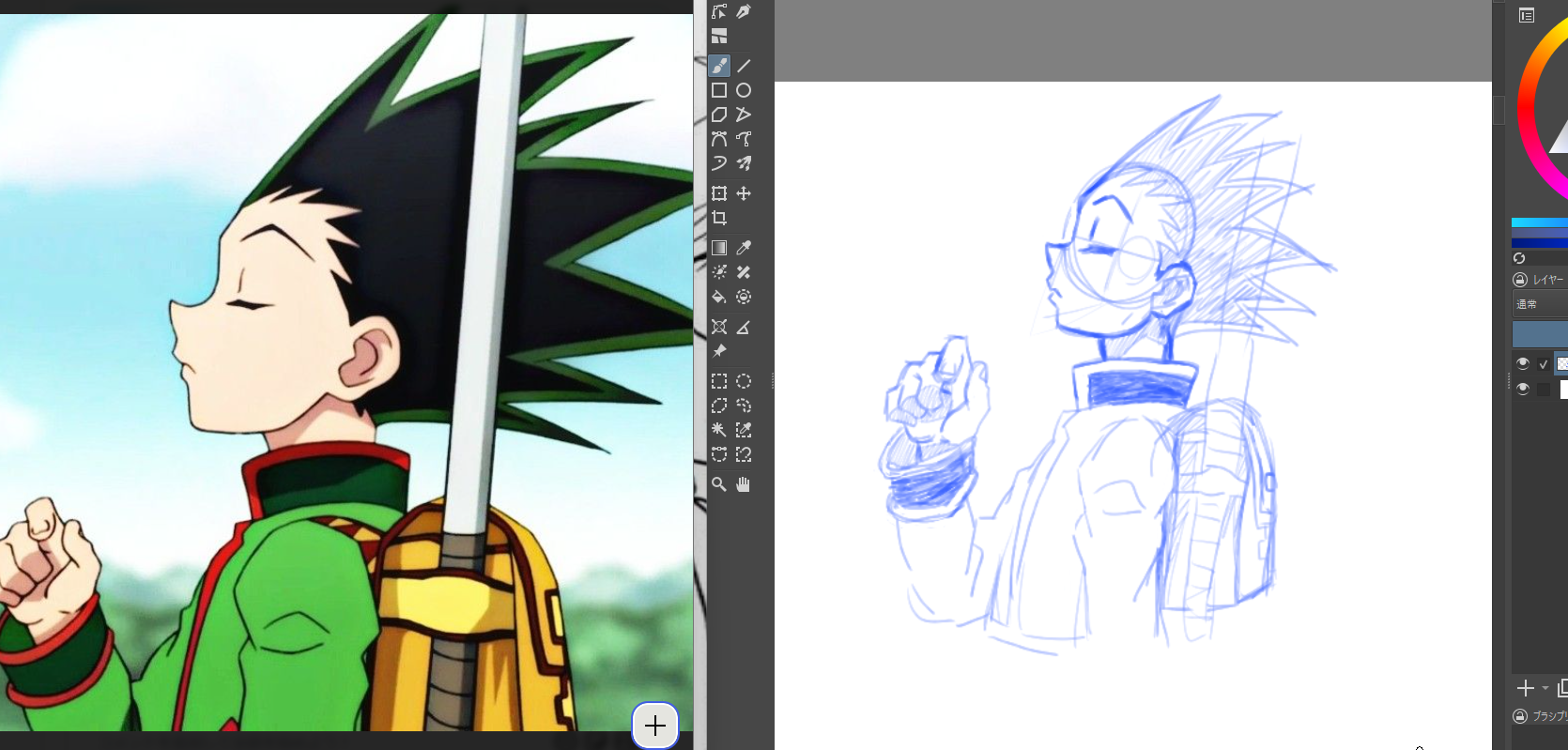Select the Move tool
1568x750 pixels.
744,193
